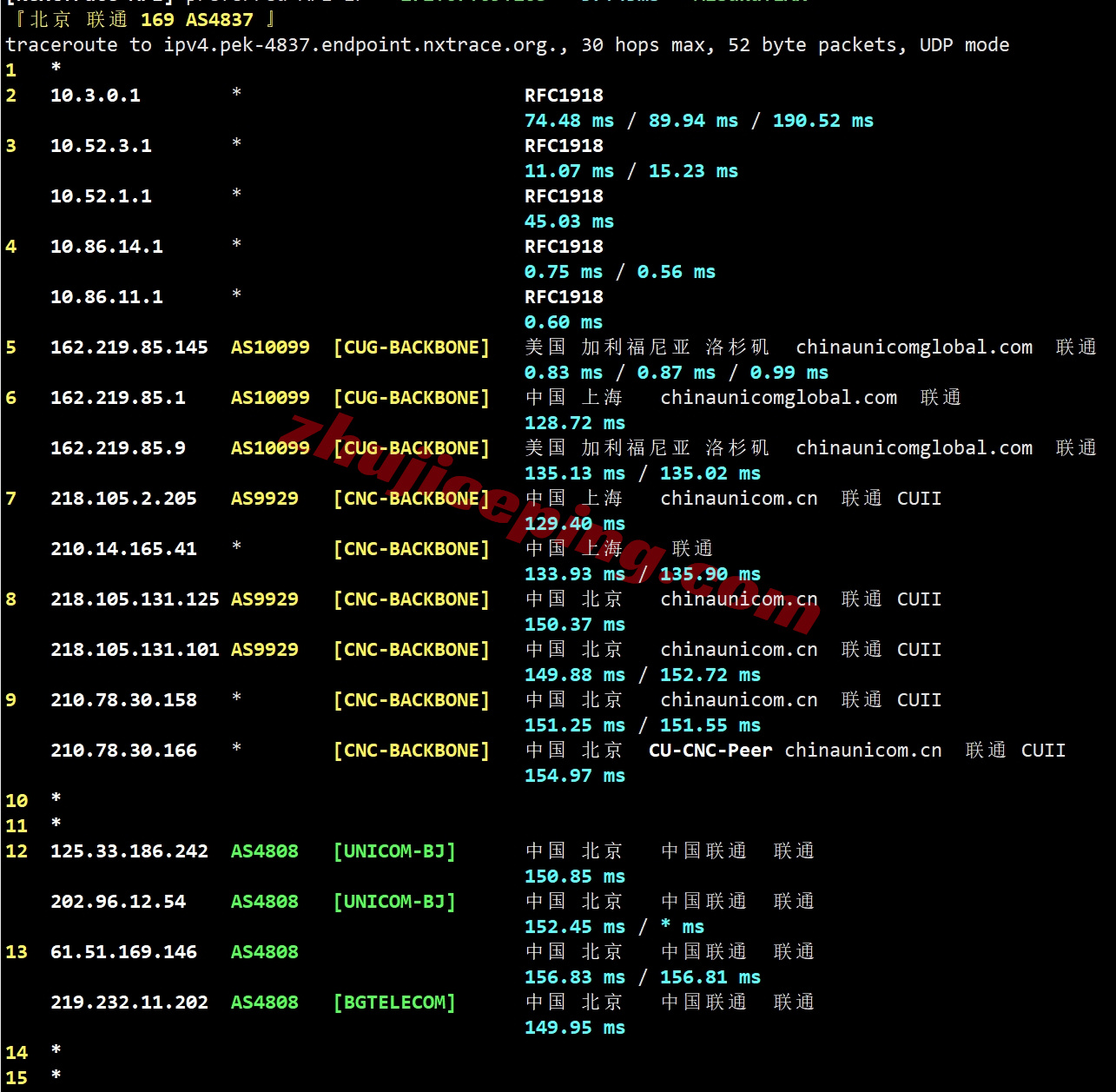Click latency value 128.72 ms
1116x1092 pixels.
click(x=575, y=423)
